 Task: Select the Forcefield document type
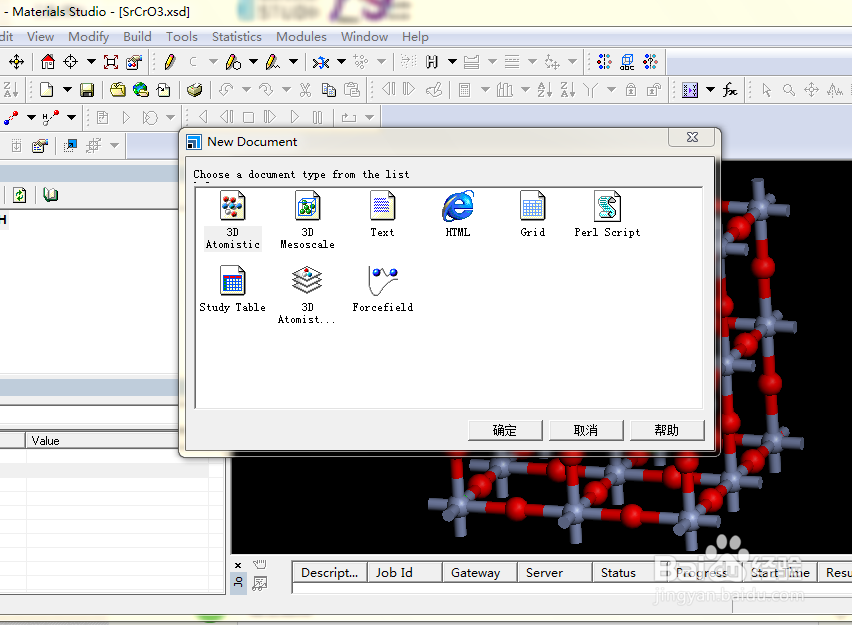click(x=383, y=289)
